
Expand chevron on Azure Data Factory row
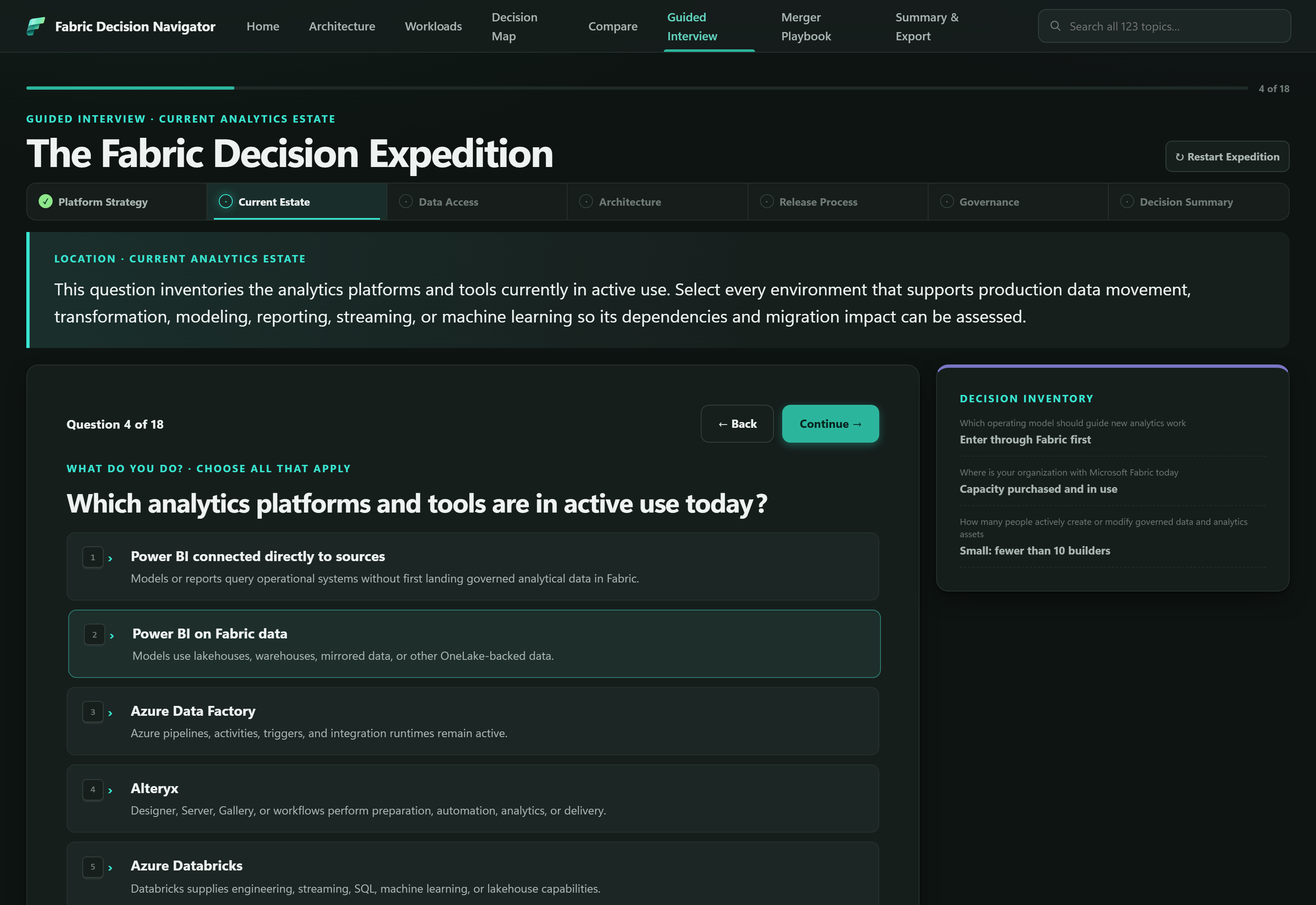(x=111, y=713)
